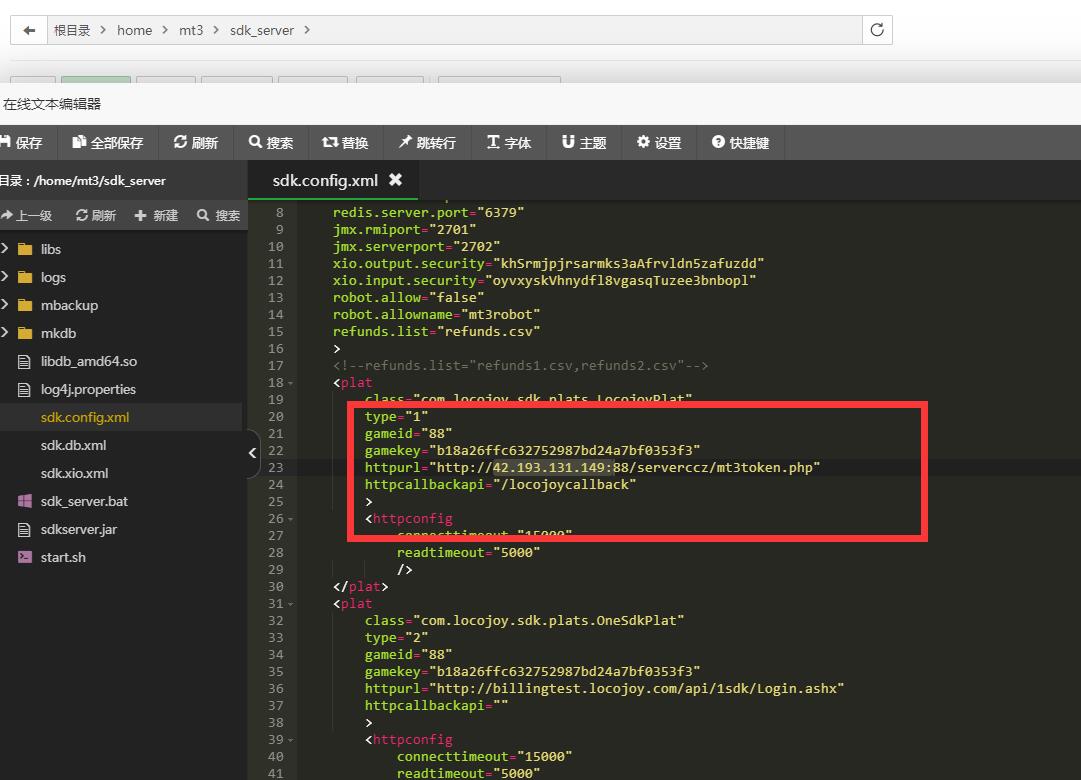Click 新建 to create new file
The height and width of the screenshot is (780, 1081).
pyautogui.click(x=156, y=215)
